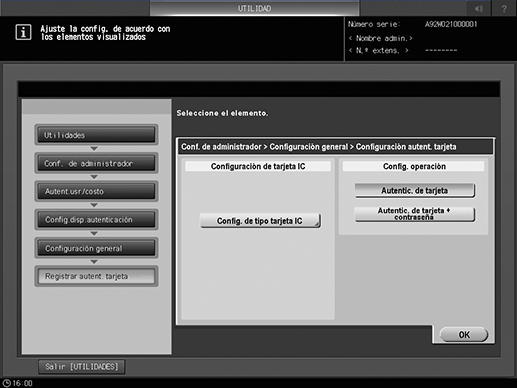Click the Config. operación header

pyautogui.click(x=414, y=166)
